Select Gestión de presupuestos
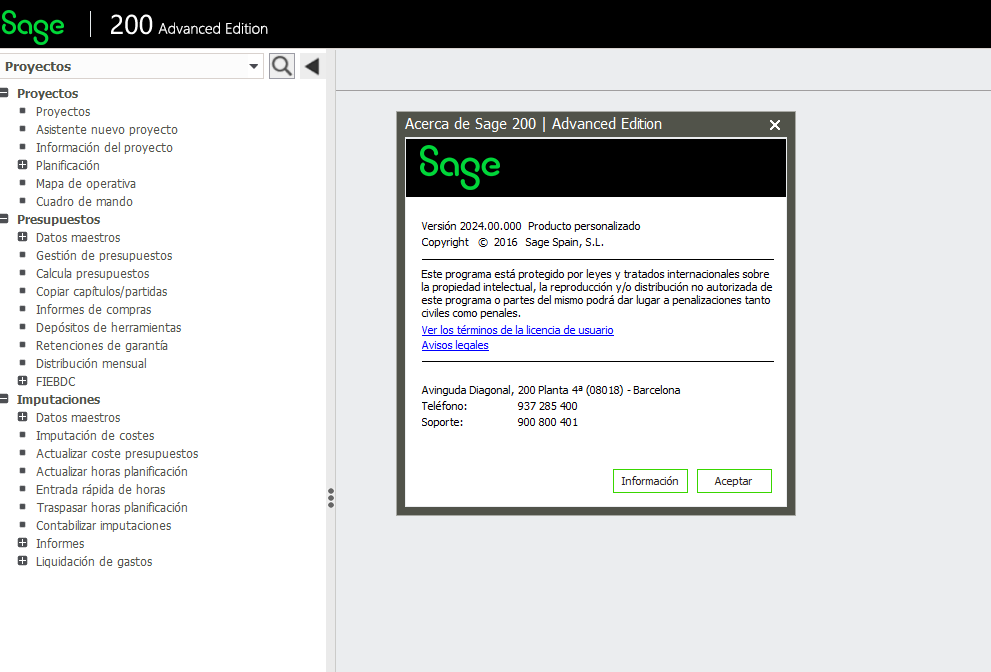991x672 pixels. click(x=104, y=255)
